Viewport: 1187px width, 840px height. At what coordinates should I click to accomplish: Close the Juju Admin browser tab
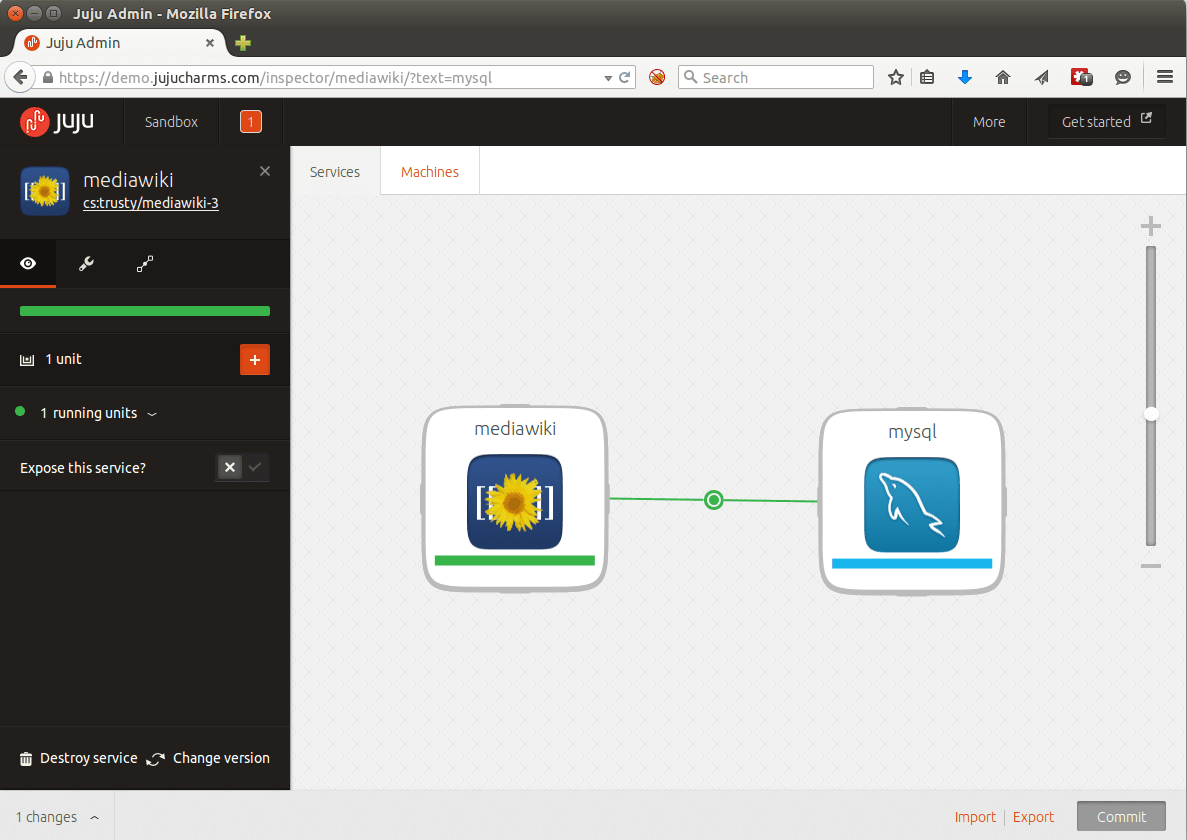pos(210,43)
